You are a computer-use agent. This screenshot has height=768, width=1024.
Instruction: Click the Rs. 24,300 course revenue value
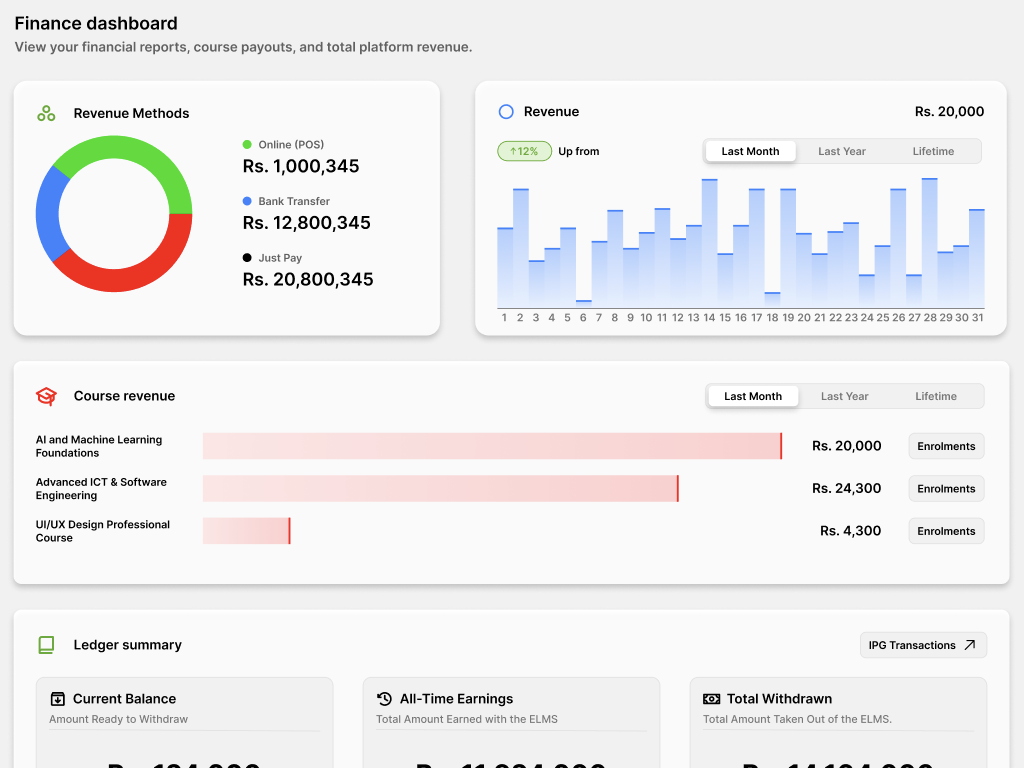(846, 488)
